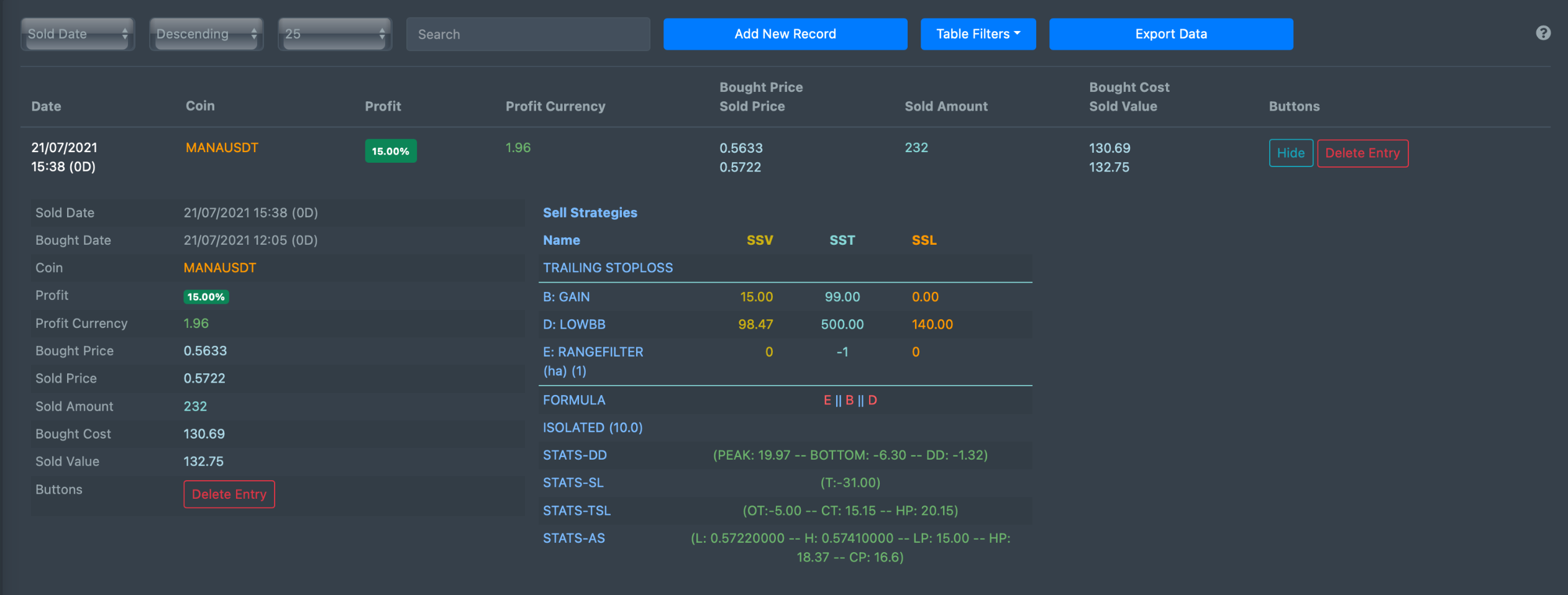The image size is (1568, 595).
Task: Click the SSV column header
Action: click(x=760, y=240)
